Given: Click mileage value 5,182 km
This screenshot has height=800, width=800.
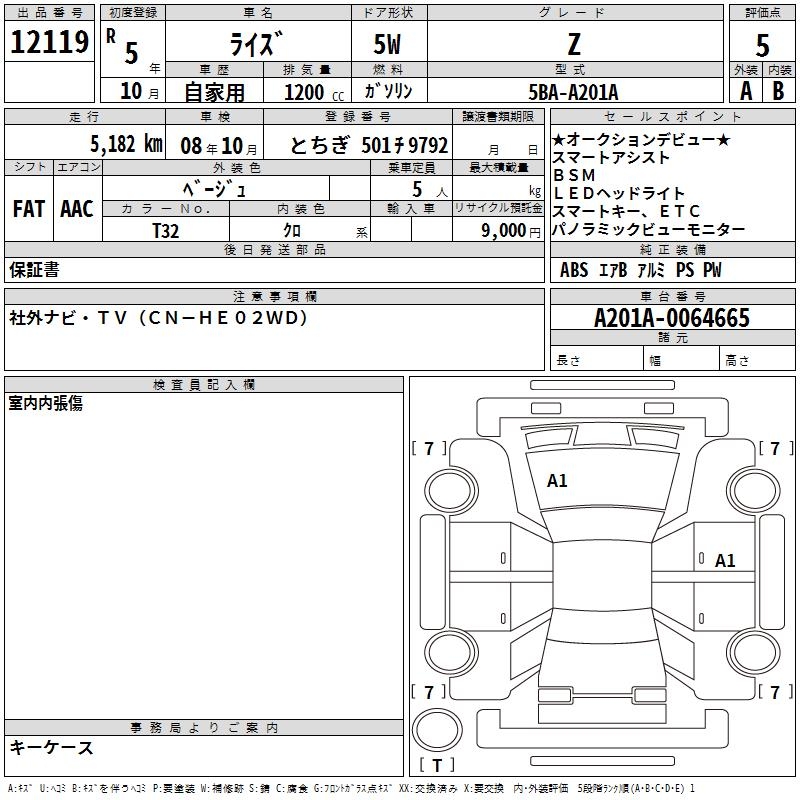Looking at the screenshot, I should pyautogui.click(x=126, y=144).
